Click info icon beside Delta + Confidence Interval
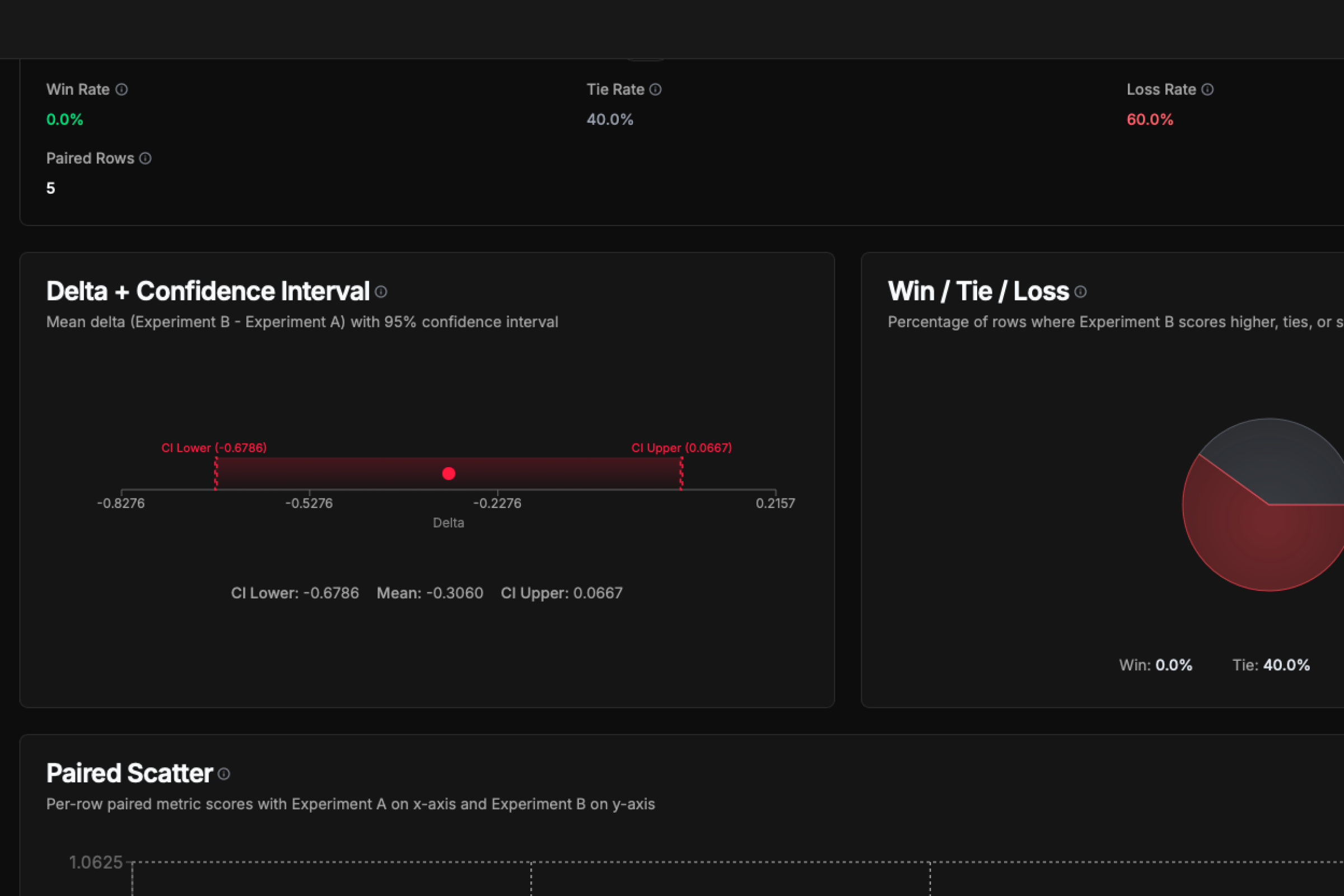This screenshot has width=1344, height=896. coord(381,292)
